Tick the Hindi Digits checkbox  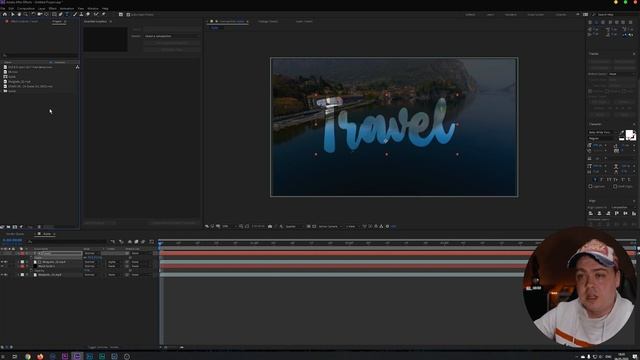pyautogui.click(x=615, y=186)
